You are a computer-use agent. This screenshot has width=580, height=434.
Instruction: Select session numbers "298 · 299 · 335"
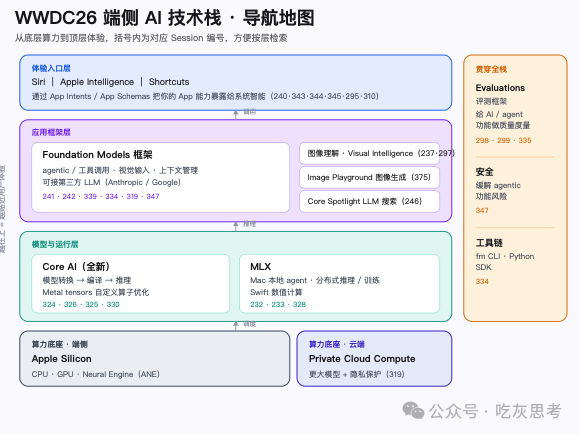[x=503, y=141]
